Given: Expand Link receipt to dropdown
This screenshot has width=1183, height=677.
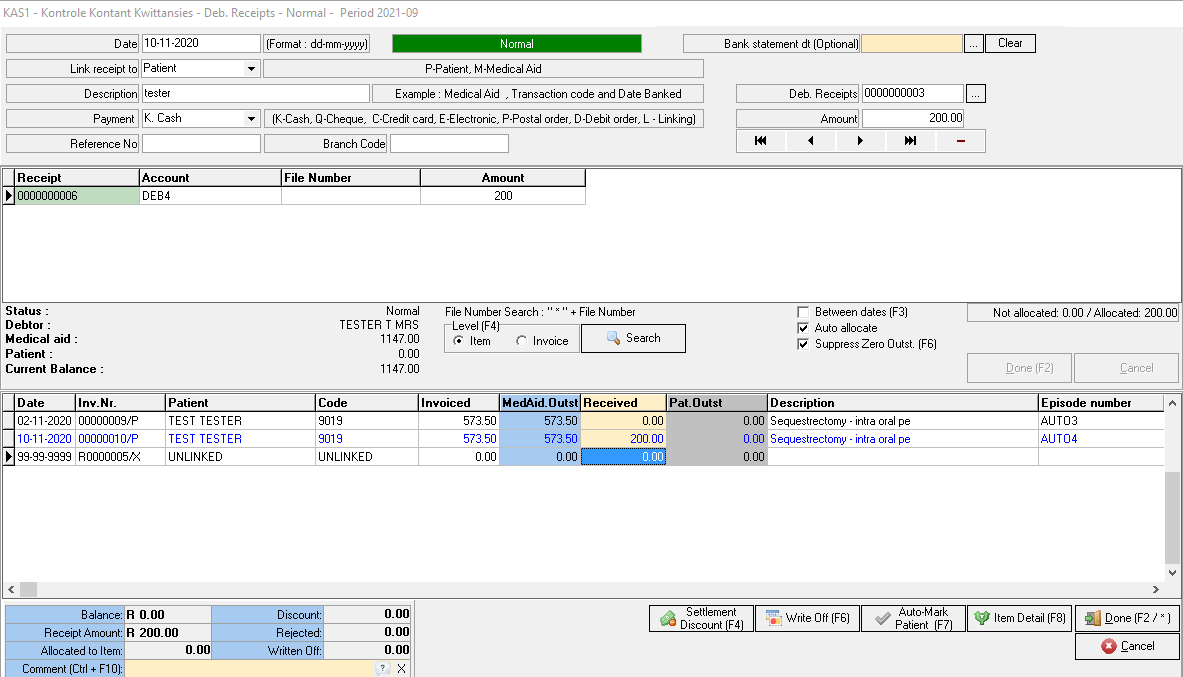Looking at the screenshot, I should click(x=251, y=69).
